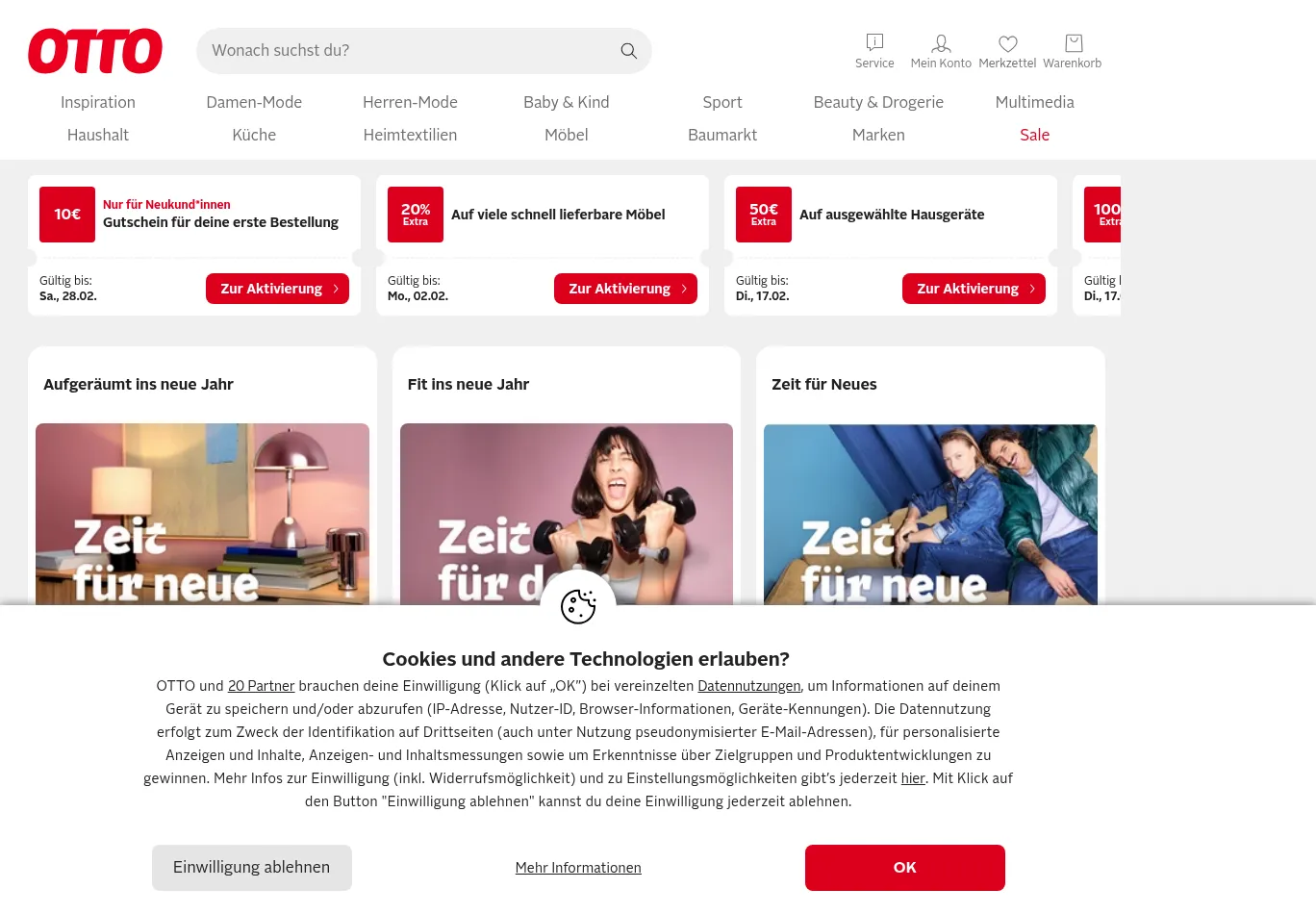1316x914 pixels.
Task: Click the OTTO logo
Action: pos(95,51)
